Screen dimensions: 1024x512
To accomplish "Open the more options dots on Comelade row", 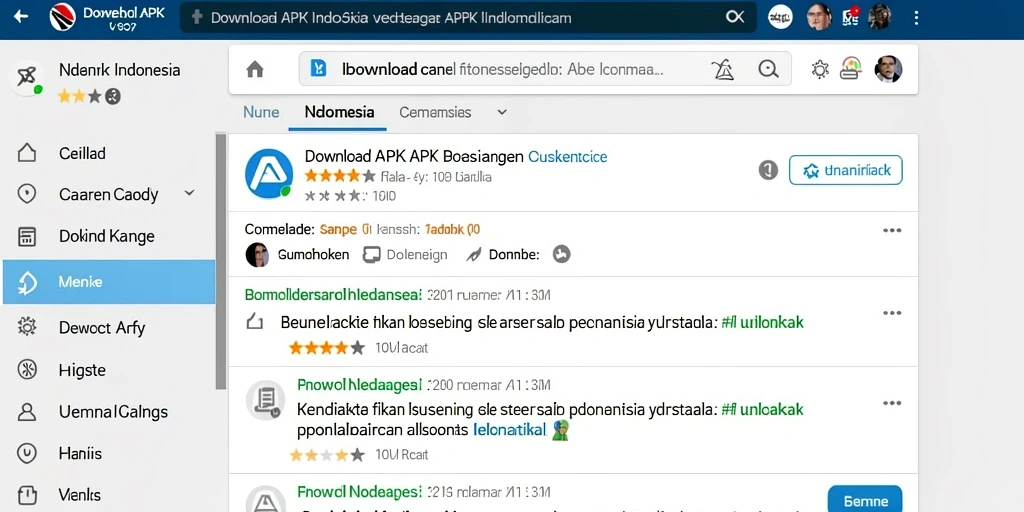I will pos(891,231).
